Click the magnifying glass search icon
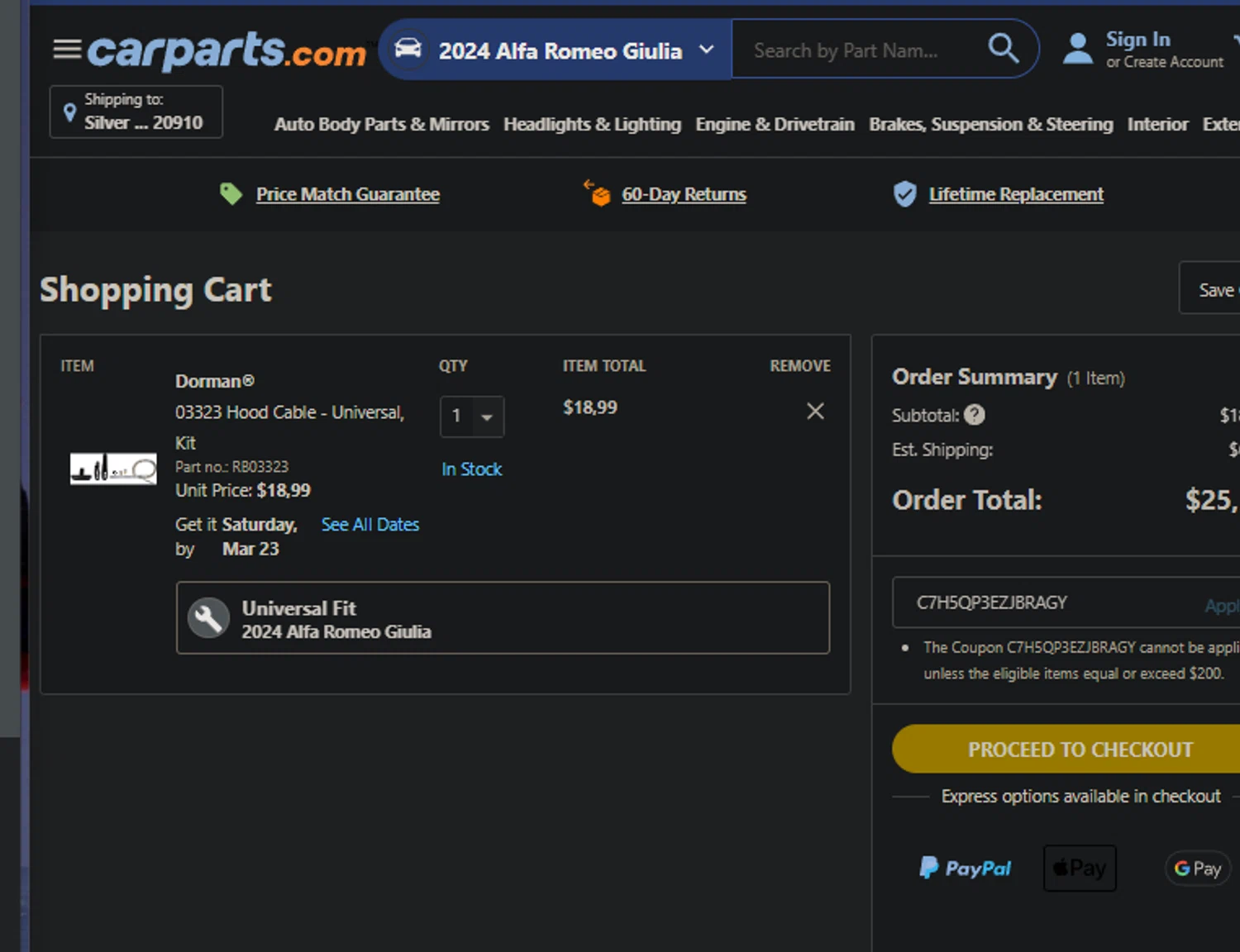1240x952 pixels. tap(1003, 49)
